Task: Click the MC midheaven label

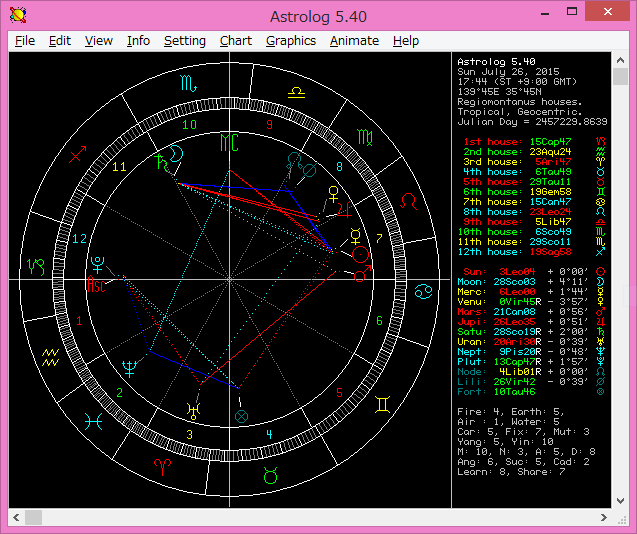Action: coord(229,143)
